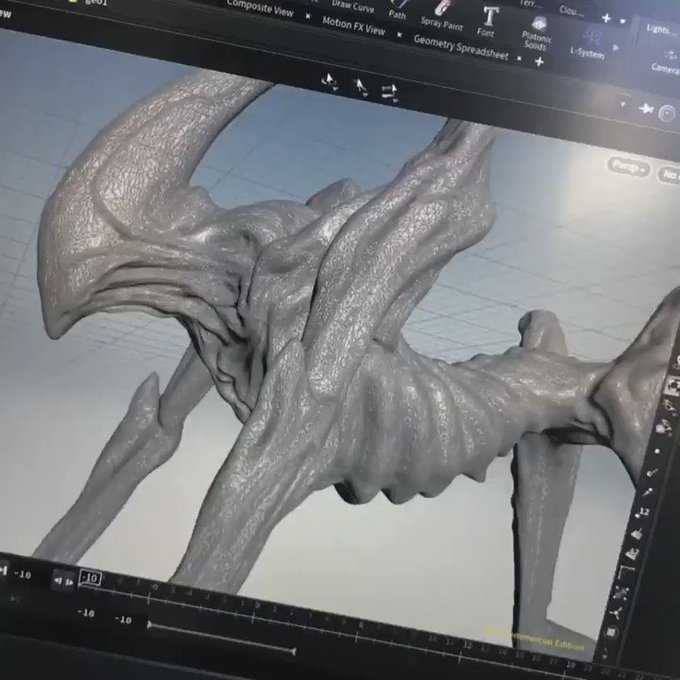Select the Camera shelf tool
Viewport: 680px width, 680px height.
tap(667, 62)
